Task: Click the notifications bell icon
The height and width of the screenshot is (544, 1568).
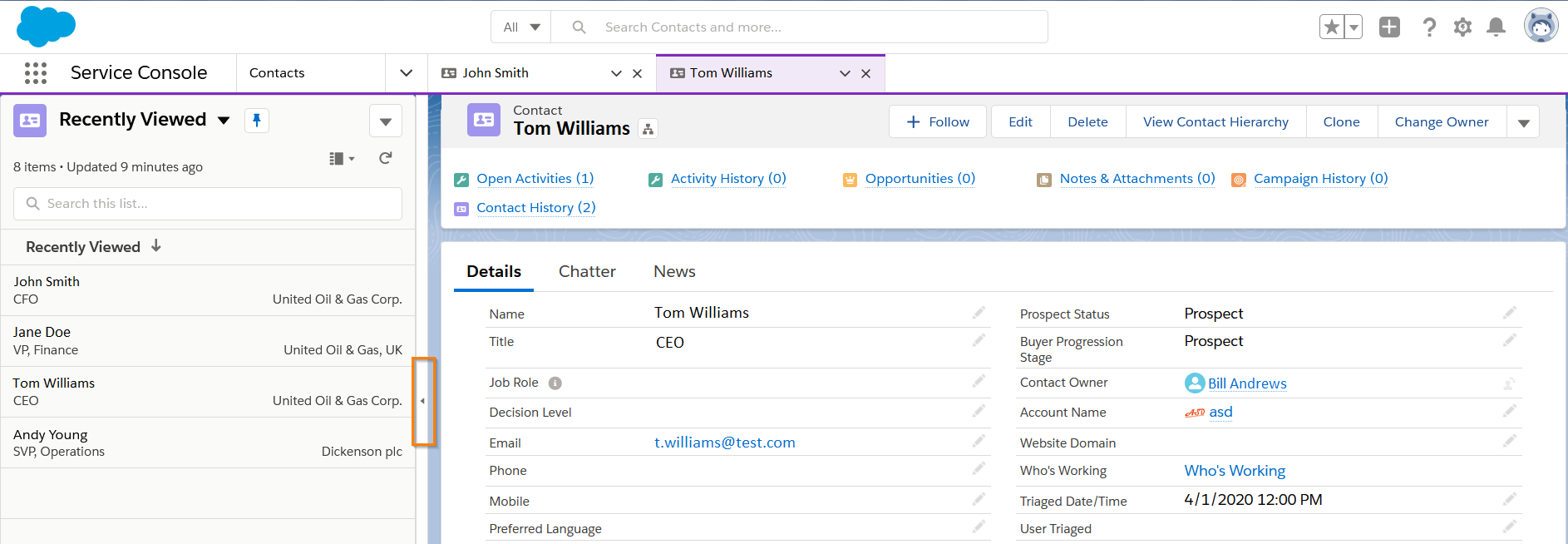Action: tap(1496, 27)
